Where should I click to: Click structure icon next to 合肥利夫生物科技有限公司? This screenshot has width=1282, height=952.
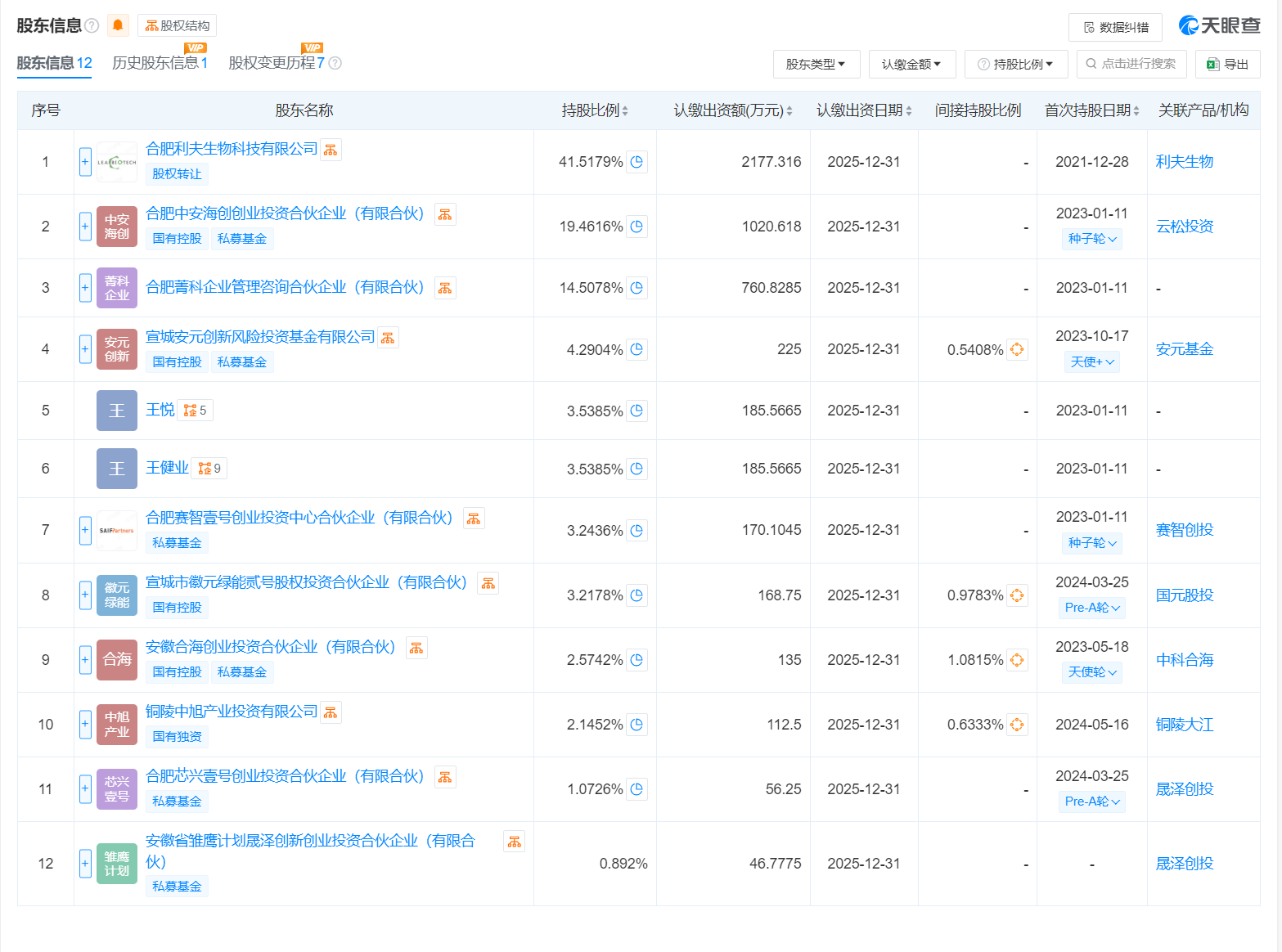(331, 150)
